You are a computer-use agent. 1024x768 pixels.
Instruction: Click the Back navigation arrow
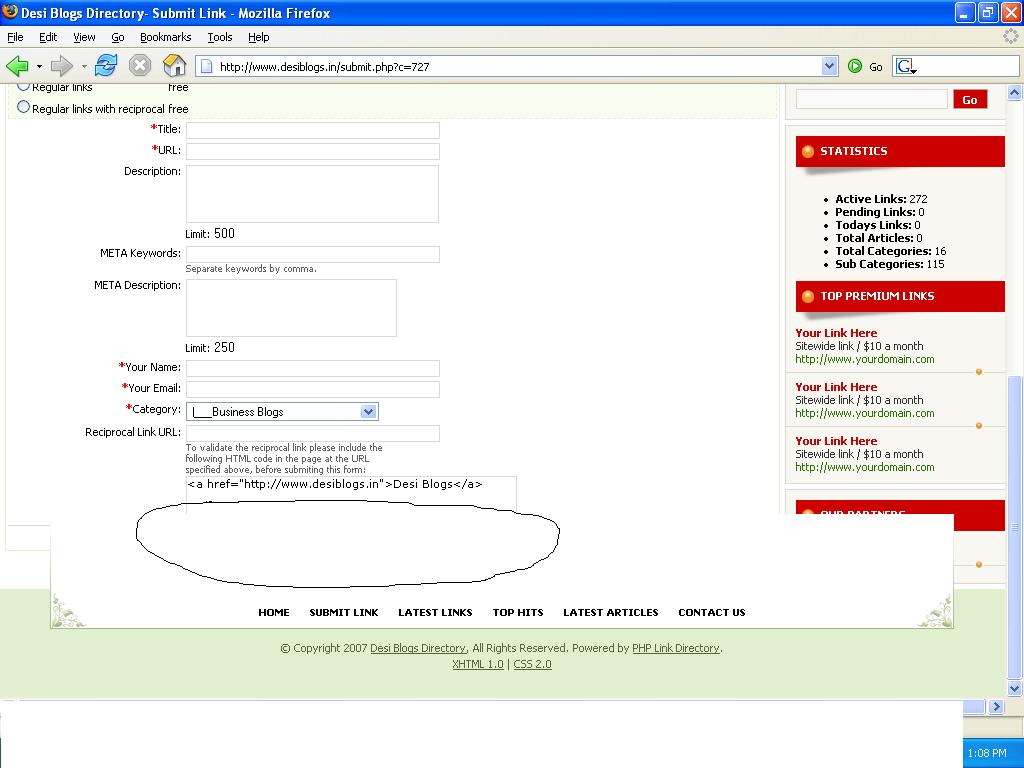click(x=17, y=66)
